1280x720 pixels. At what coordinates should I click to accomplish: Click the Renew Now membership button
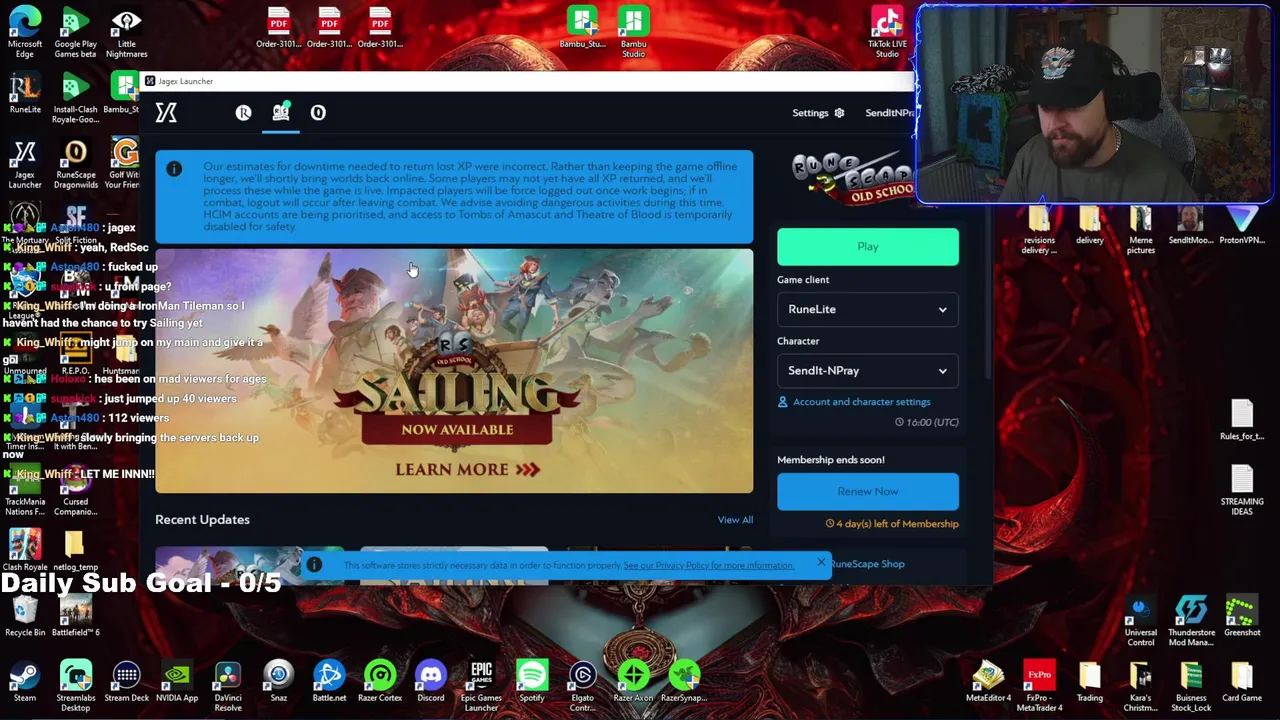point(868,491)
